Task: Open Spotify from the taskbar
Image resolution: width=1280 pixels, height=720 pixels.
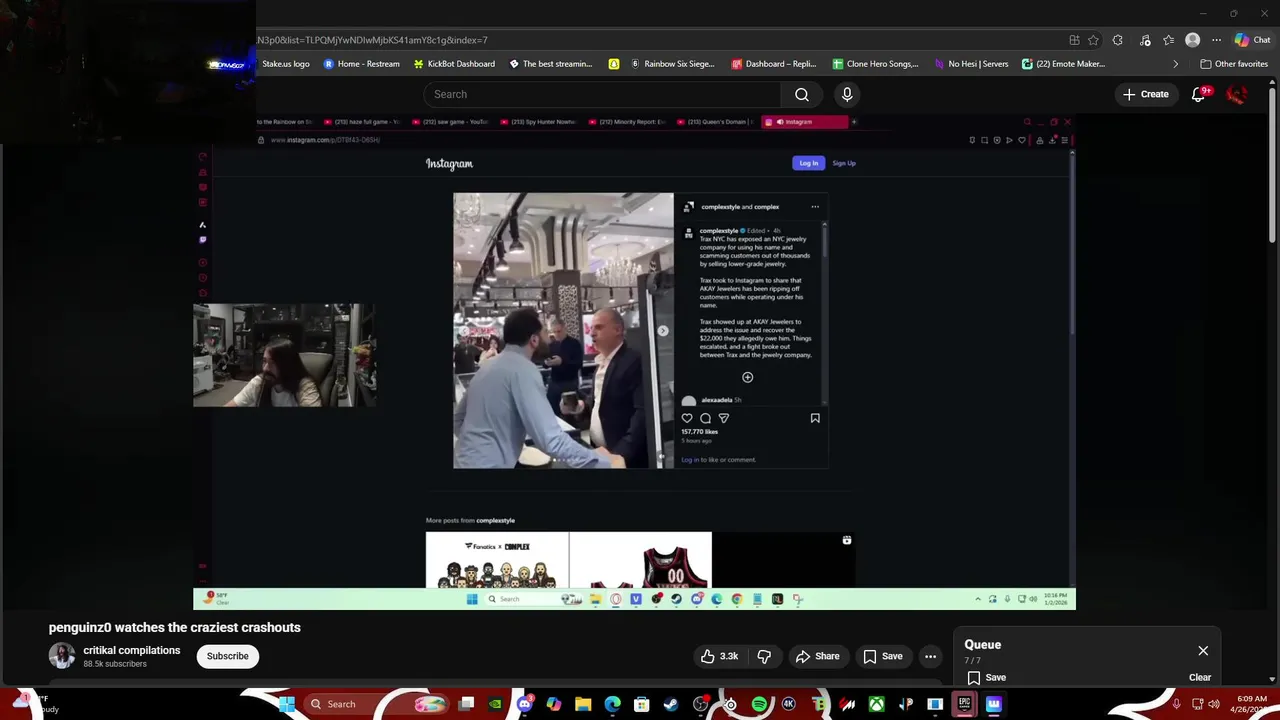Action: pyautogui.click(x=759, y=704)
